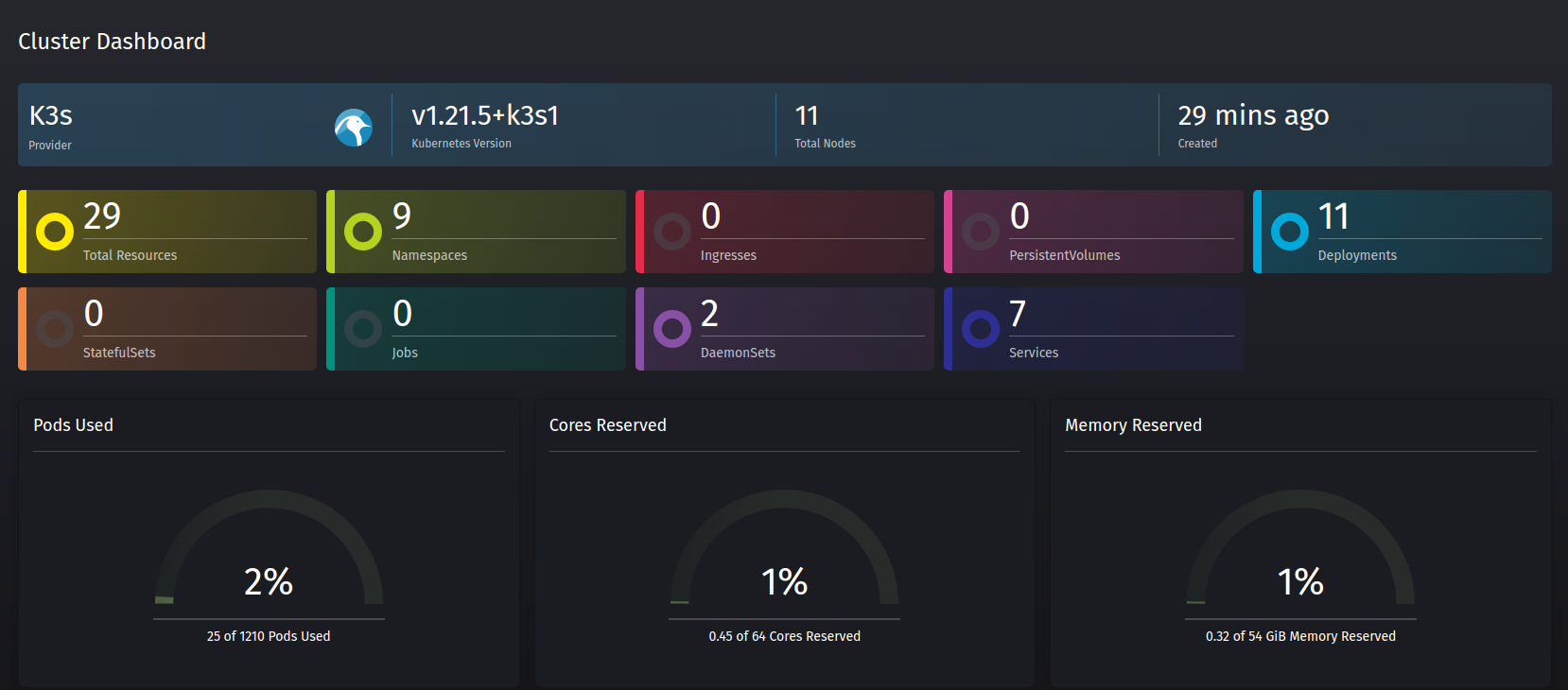This screenshot has width=1568, height=690.
Task: Click the Services ring icon
Action: click(981, 329)
